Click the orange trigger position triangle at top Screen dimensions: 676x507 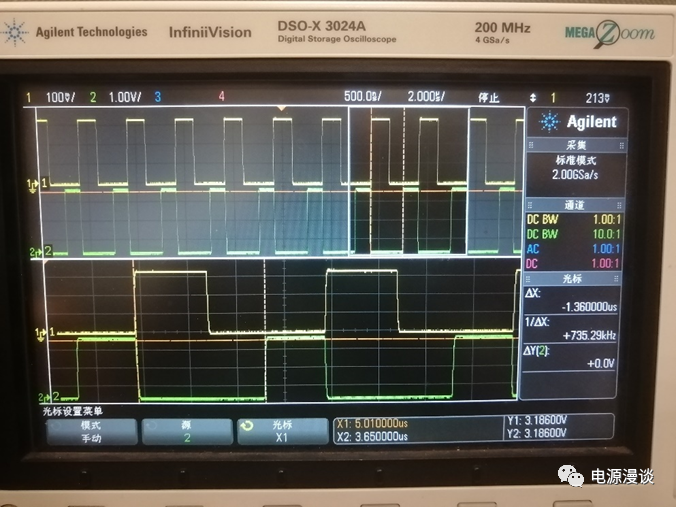(x=282, y=107)
